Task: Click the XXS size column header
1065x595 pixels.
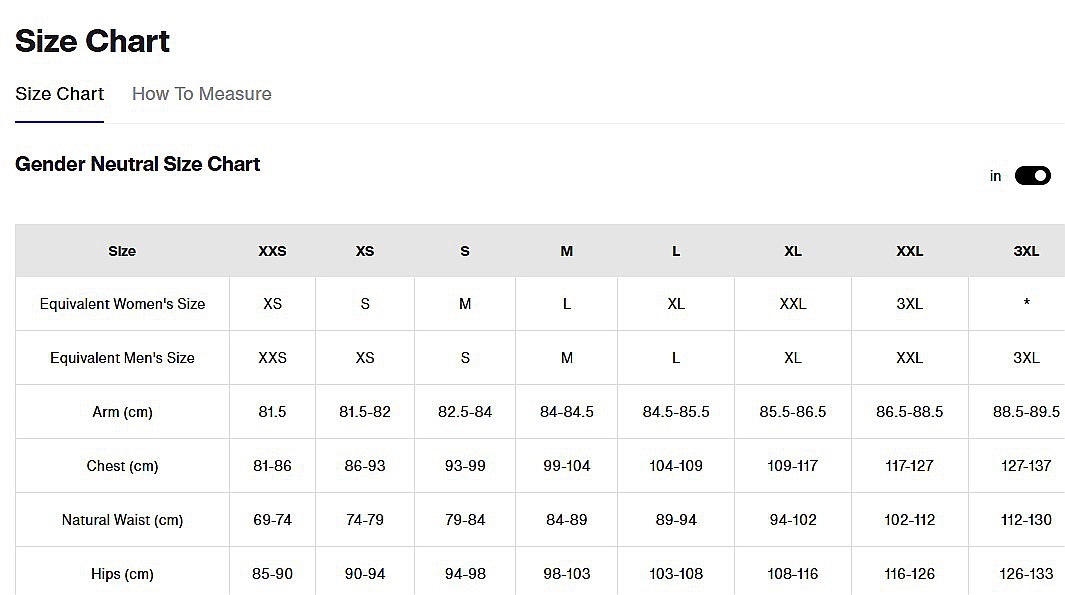Action: [x=272, y=251]
